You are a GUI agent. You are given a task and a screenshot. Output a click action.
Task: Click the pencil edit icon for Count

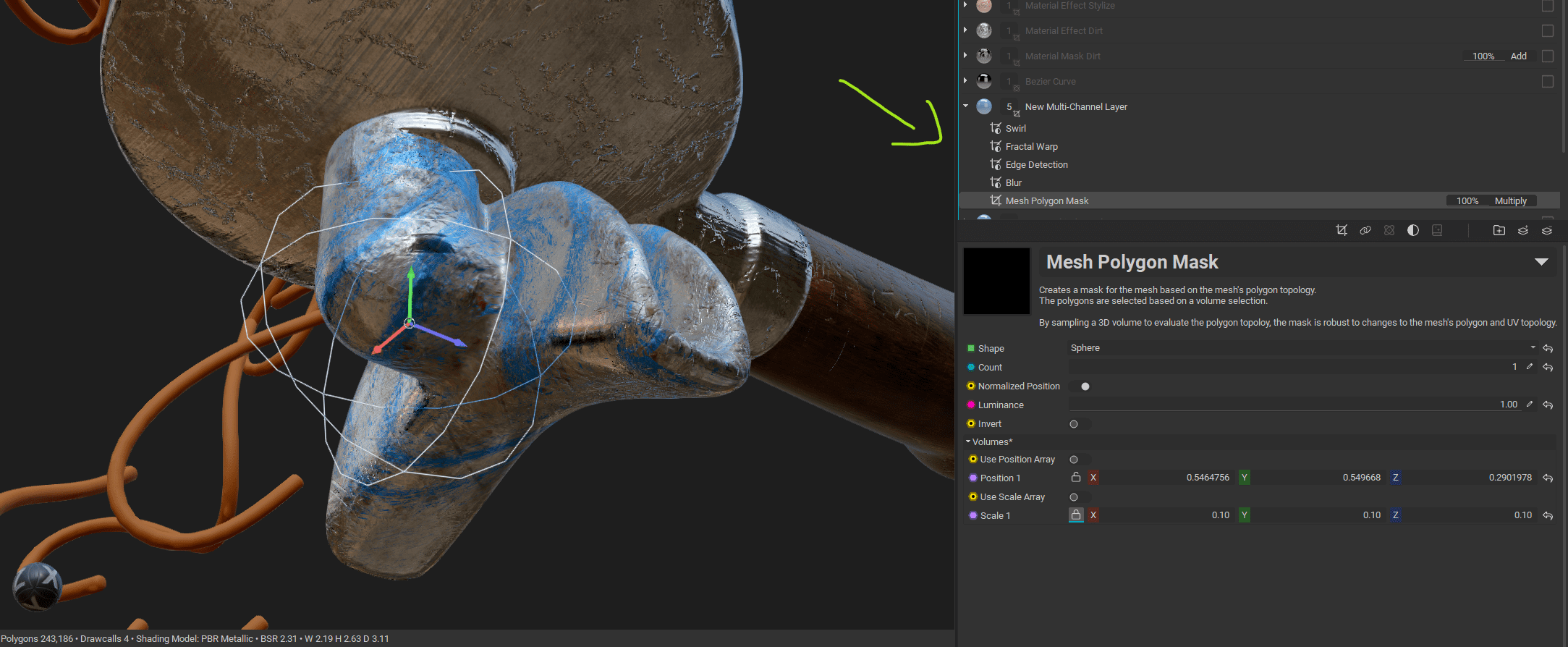pyautogui.click(x=1530, y=367)
